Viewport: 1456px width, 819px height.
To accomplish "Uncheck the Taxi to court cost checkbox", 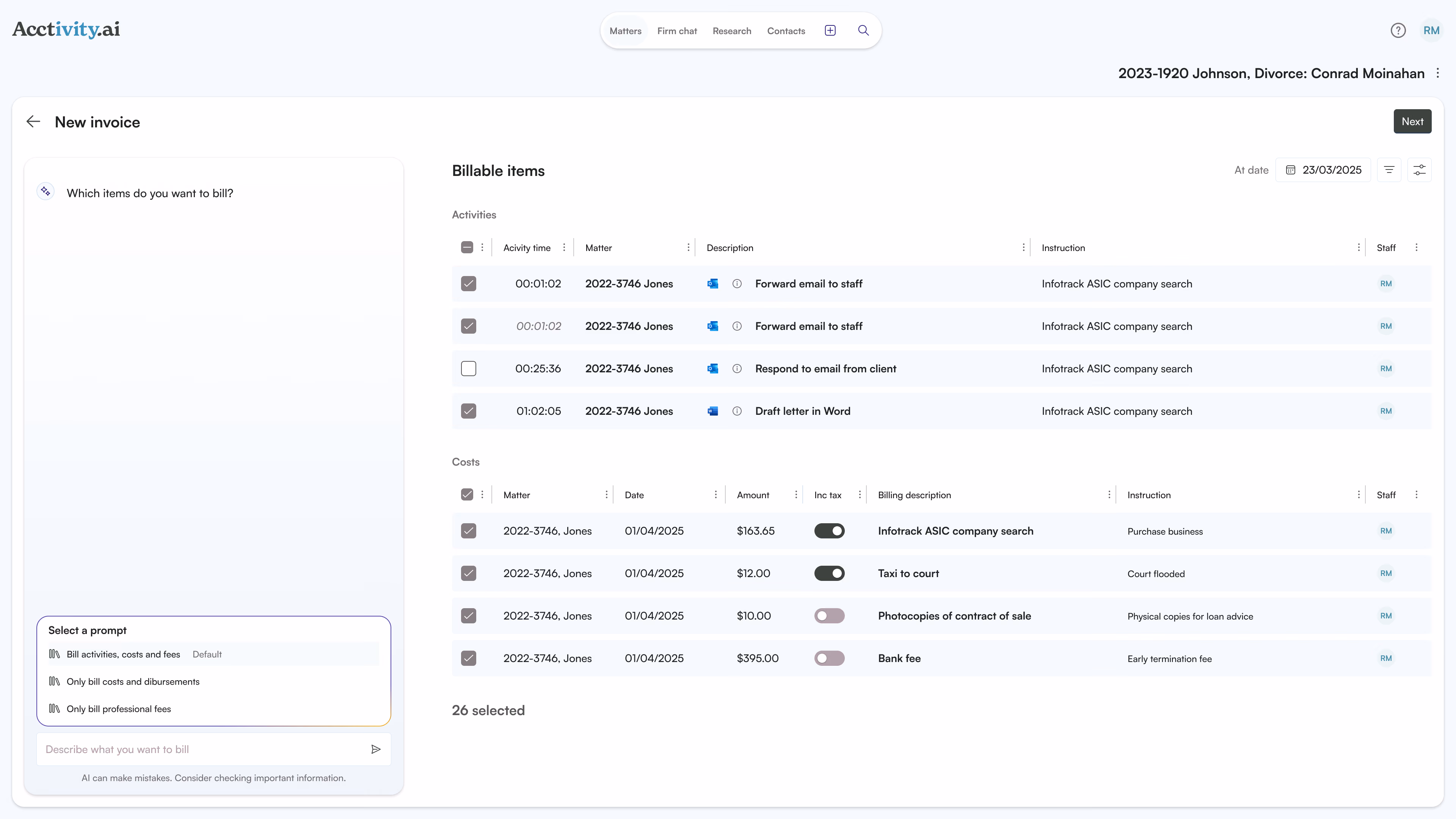I will [469, 573].
